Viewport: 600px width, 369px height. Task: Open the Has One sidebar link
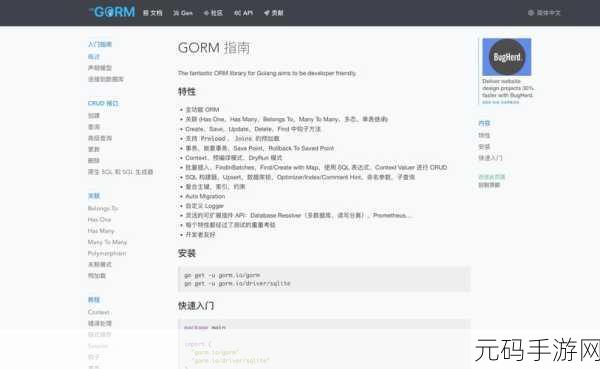click(x=99, y=220)
